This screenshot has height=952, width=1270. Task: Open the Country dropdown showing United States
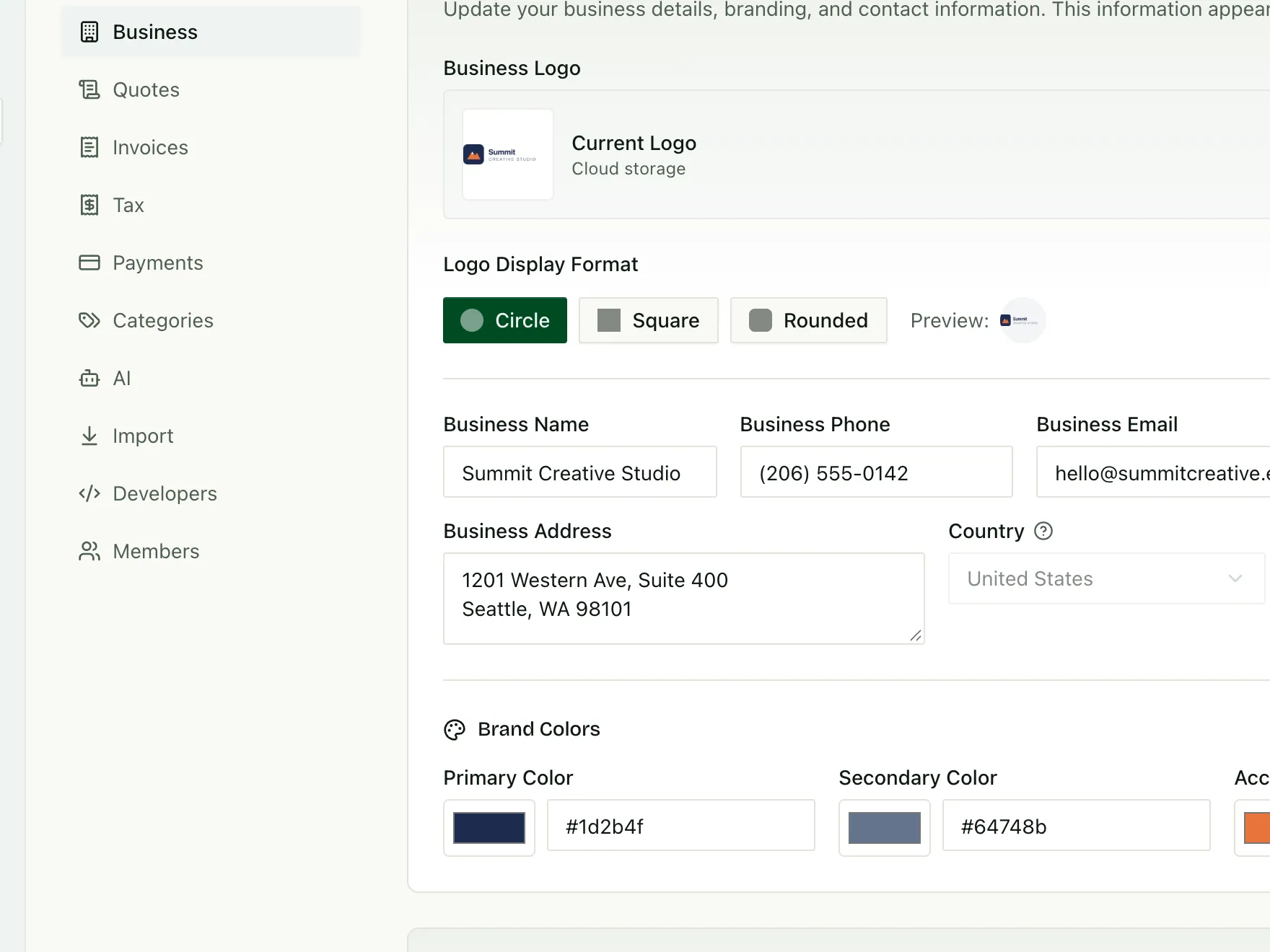(1106, 578)
